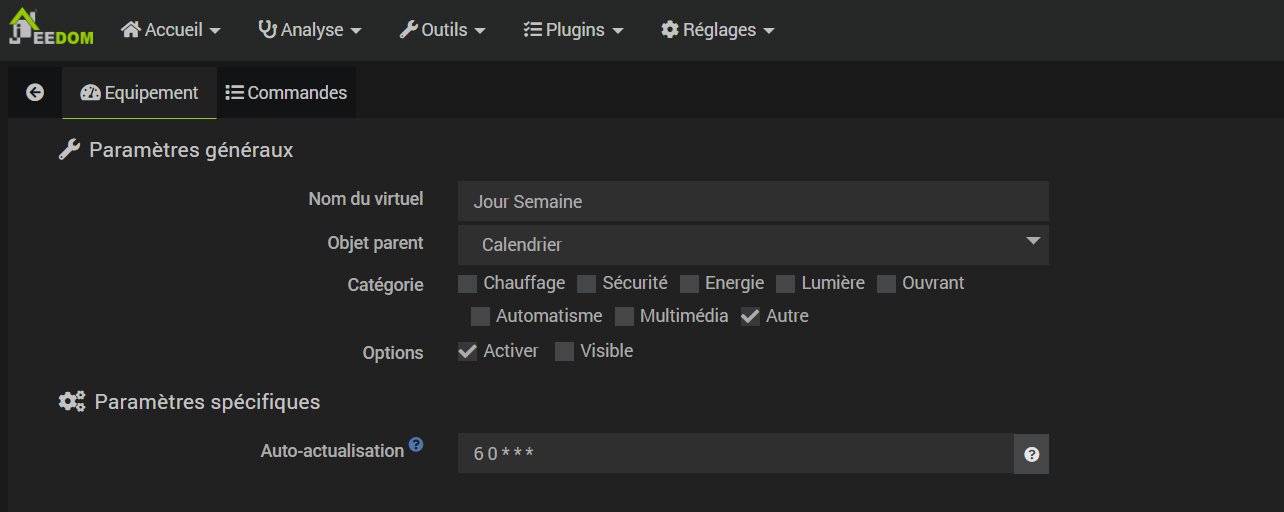Open the Analyse menu
The height and width of the screenshot is (512, 1284).
(x=310, y=30)
